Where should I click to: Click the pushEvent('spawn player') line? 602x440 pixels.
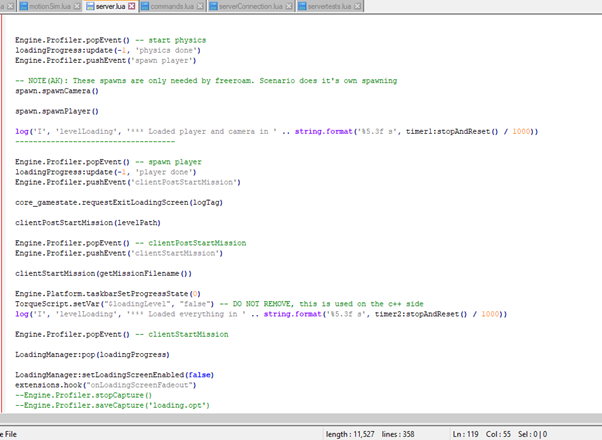tap(106, 60)
